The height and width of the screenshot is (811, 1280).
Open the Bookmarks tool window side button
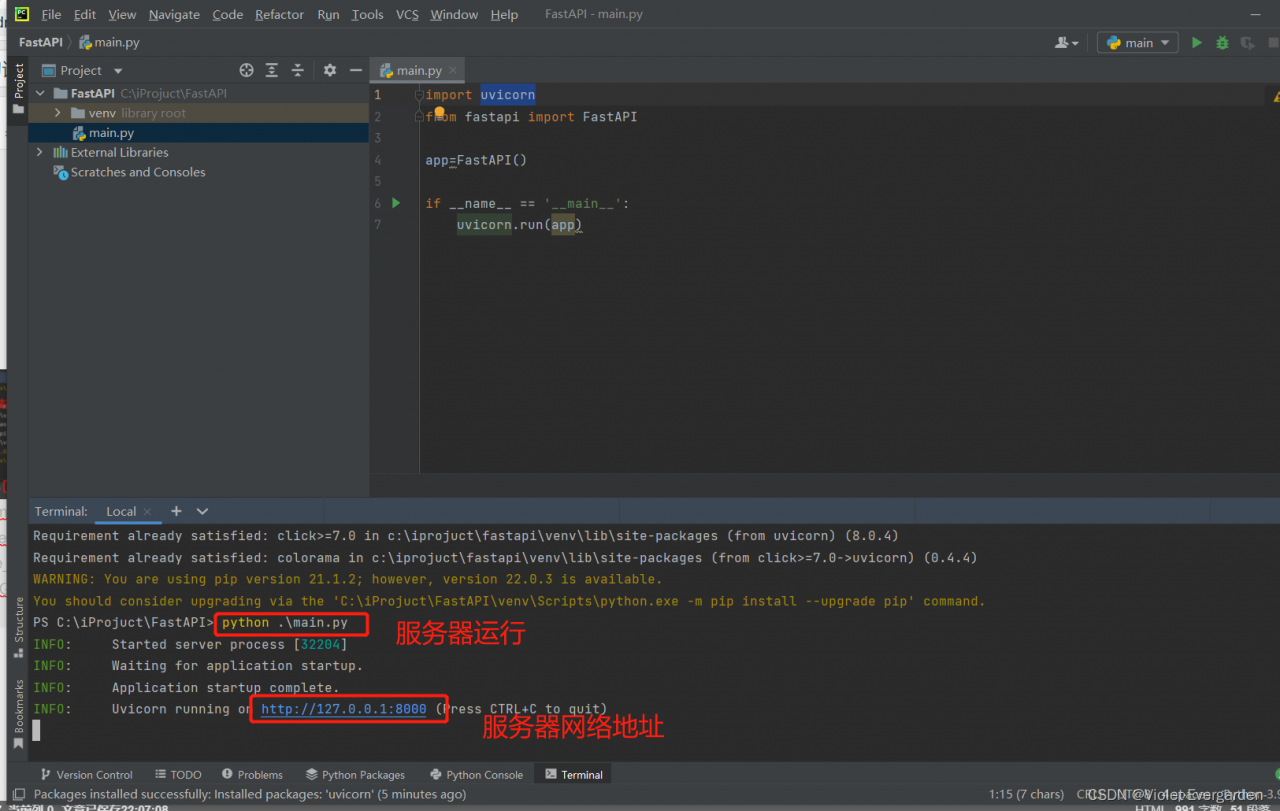click(18, 714)
